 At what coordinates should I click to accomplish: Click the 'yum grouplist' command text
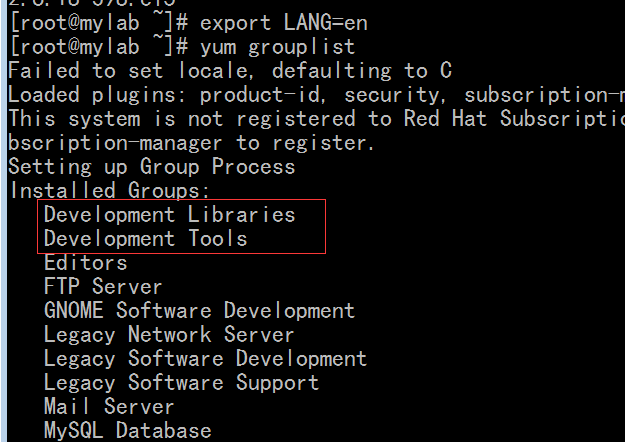[277, 47]
